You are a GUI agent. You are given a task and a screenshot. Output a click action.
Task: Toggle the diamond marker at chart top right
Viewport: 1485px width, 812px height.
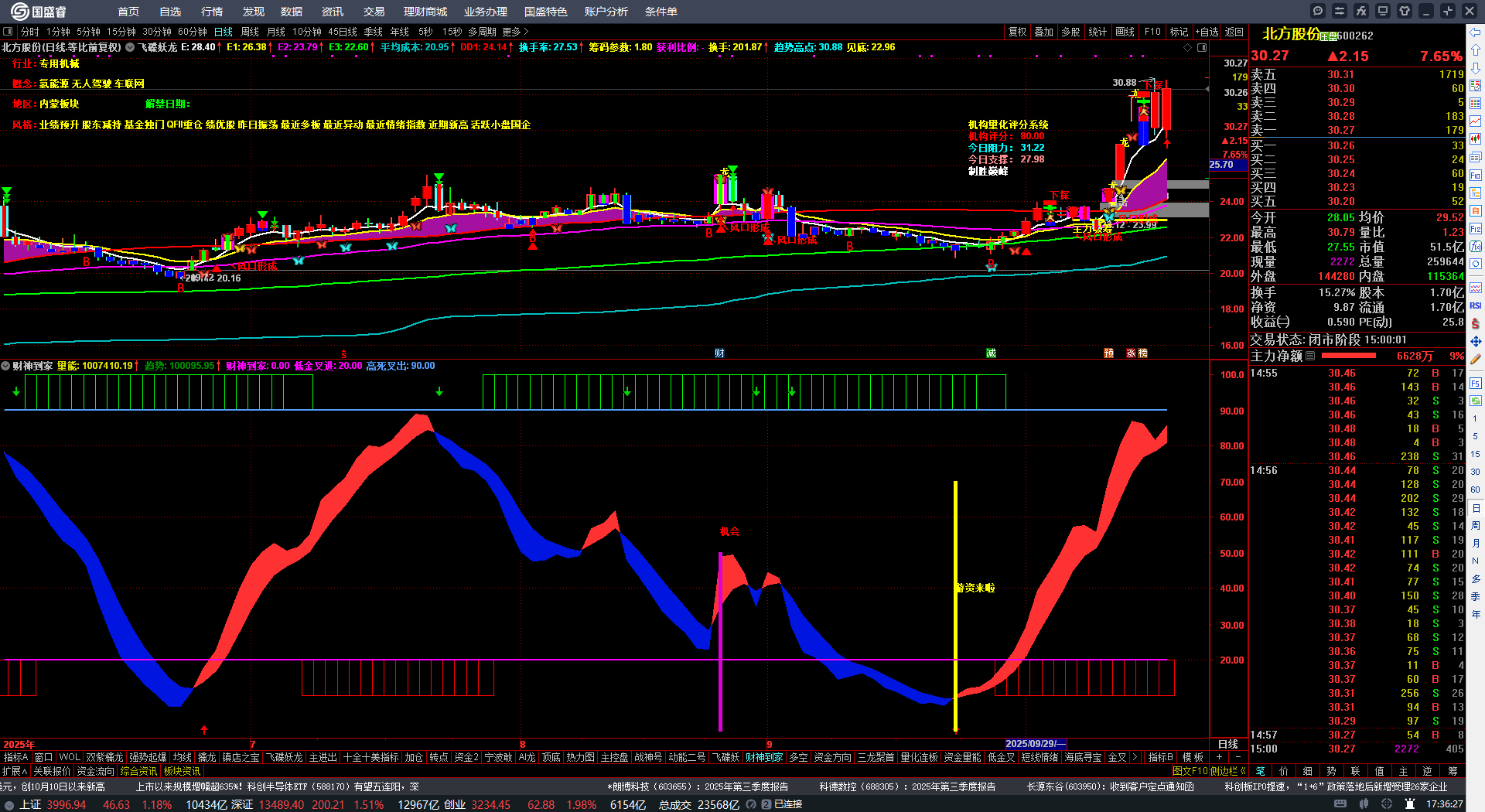tap(1188, 47)
